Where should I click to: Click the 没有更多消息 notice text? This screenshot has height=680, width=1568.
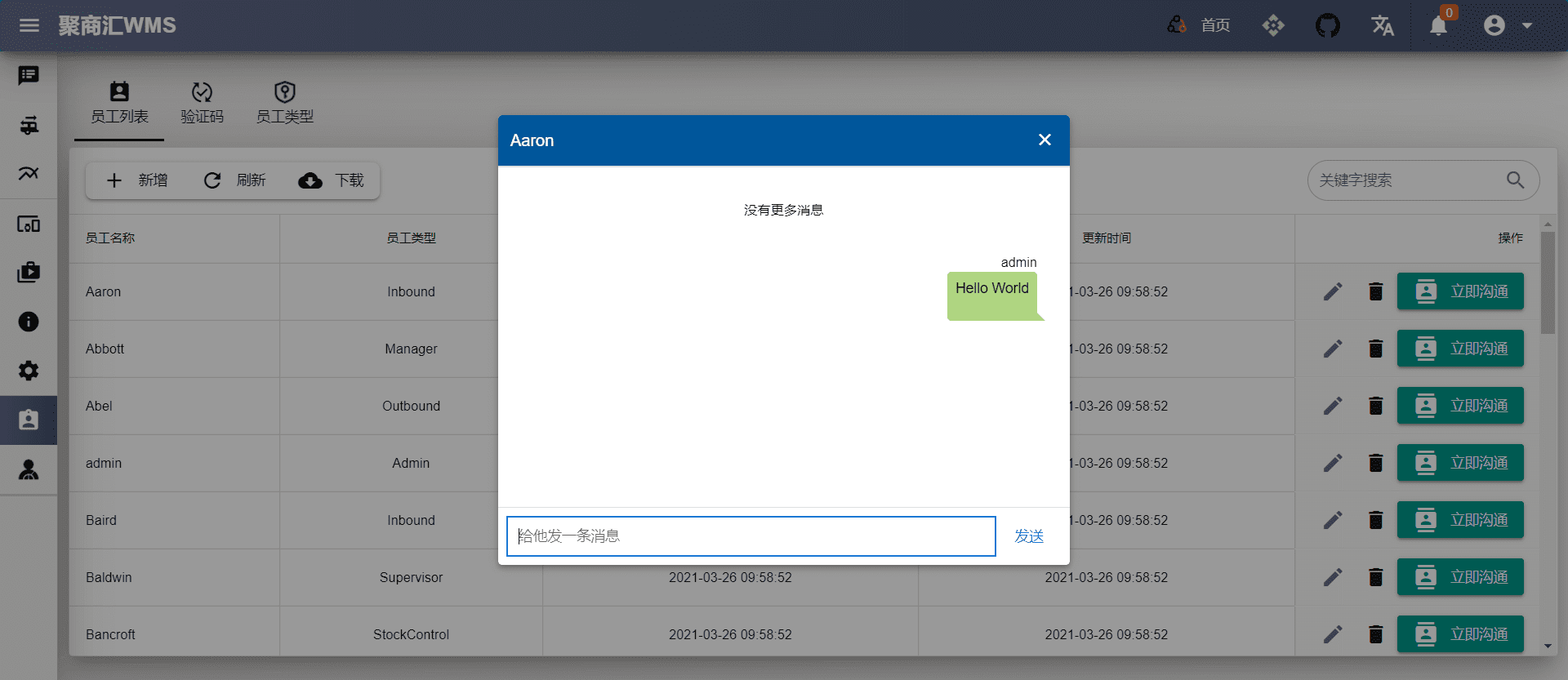click(x=783, y=211)
